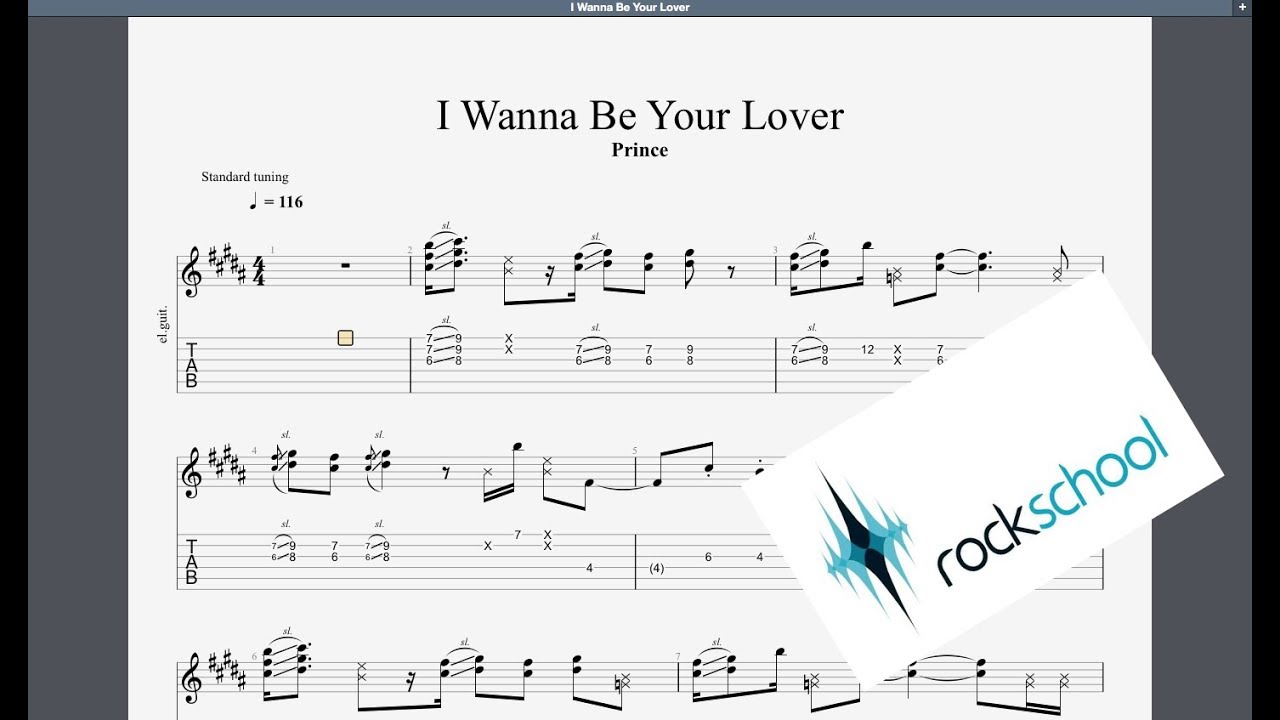The height and width of the screenshot is (720, 1280).
Task: Click the "Standard tuning" label
Action: click(245, 177)
